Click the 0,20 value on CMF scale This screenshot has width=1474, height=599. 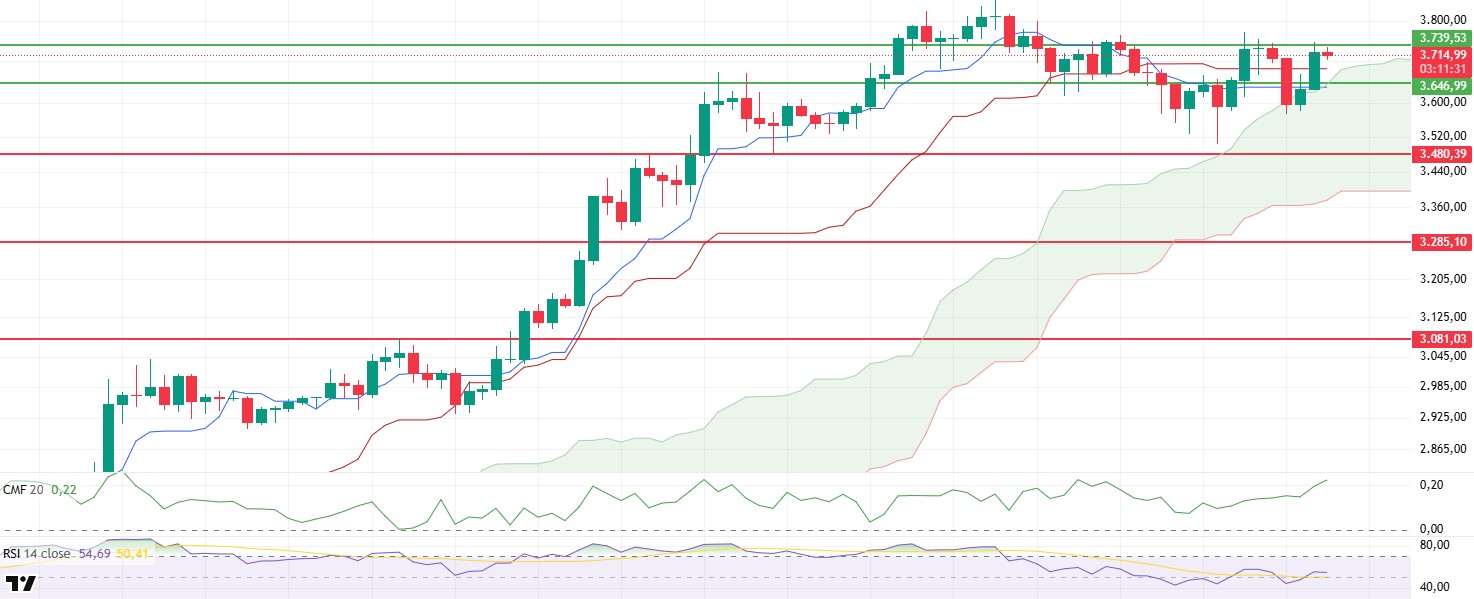1431,485
